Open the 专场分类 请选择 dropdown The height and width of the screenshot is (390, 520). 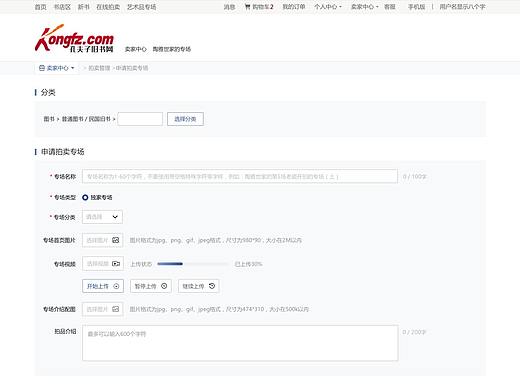pyautogui.click(x=102, y=217)
